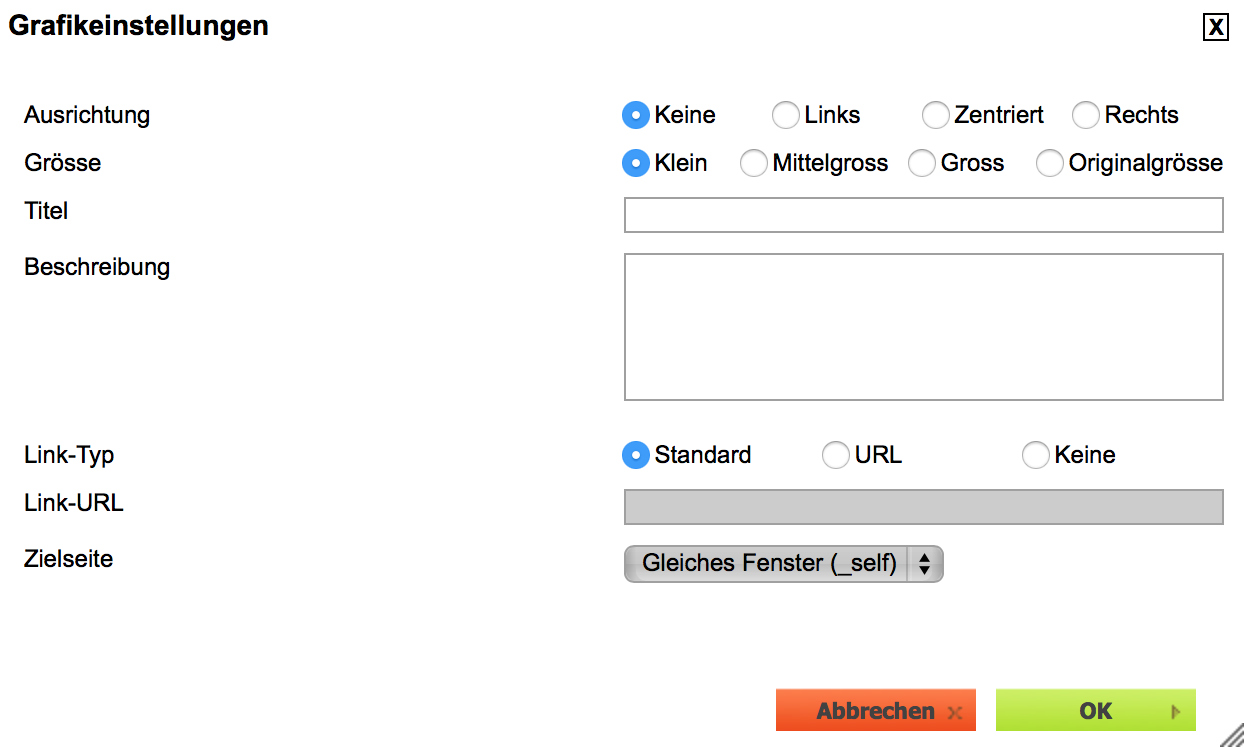Select 'Originalgrösse' size option
This screenshot has height=748, width=1246.
coord(1050,163)
